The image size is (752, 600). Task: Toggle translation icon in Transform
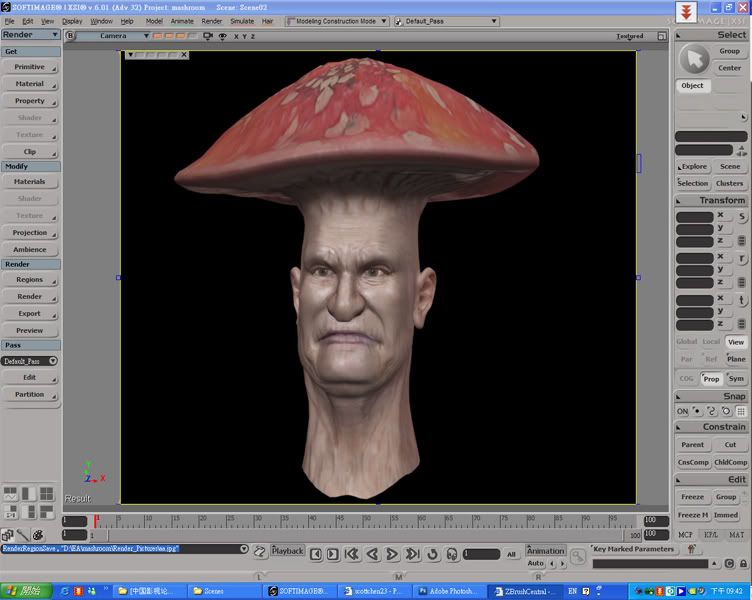[741, 301]
